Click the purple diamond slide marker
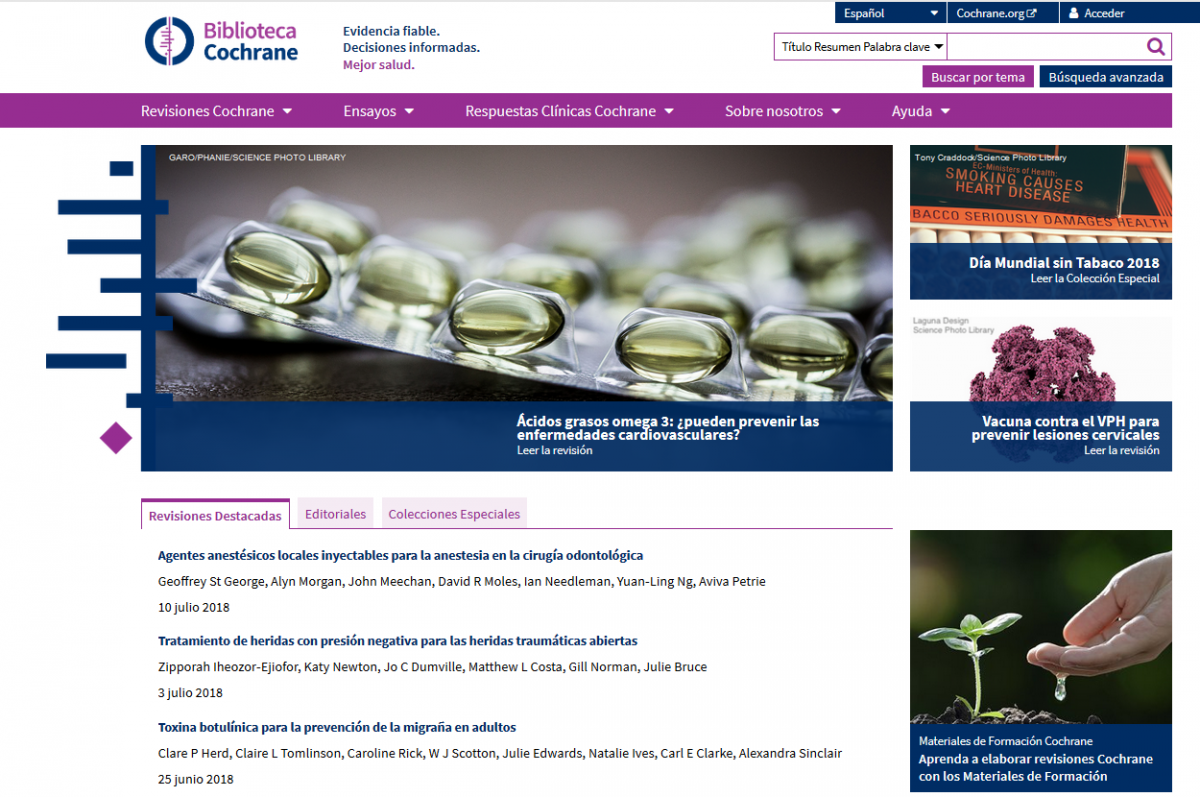This screenshot has height=797, width=1200. click(116, 437)
